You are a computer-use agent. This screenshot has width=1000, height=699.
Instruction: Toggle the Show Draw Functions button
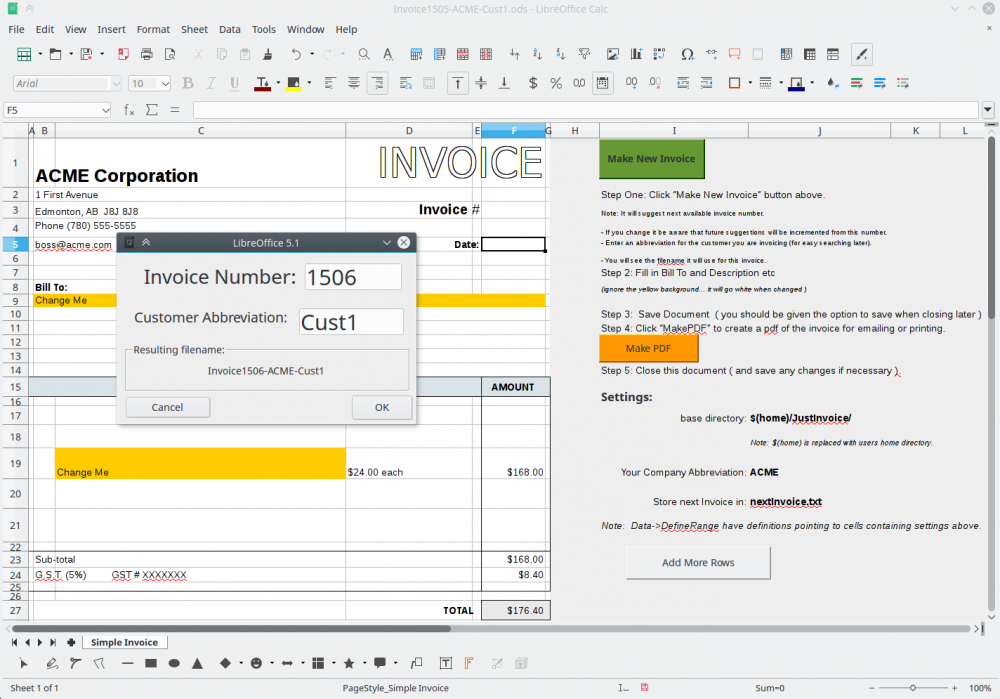861,54
